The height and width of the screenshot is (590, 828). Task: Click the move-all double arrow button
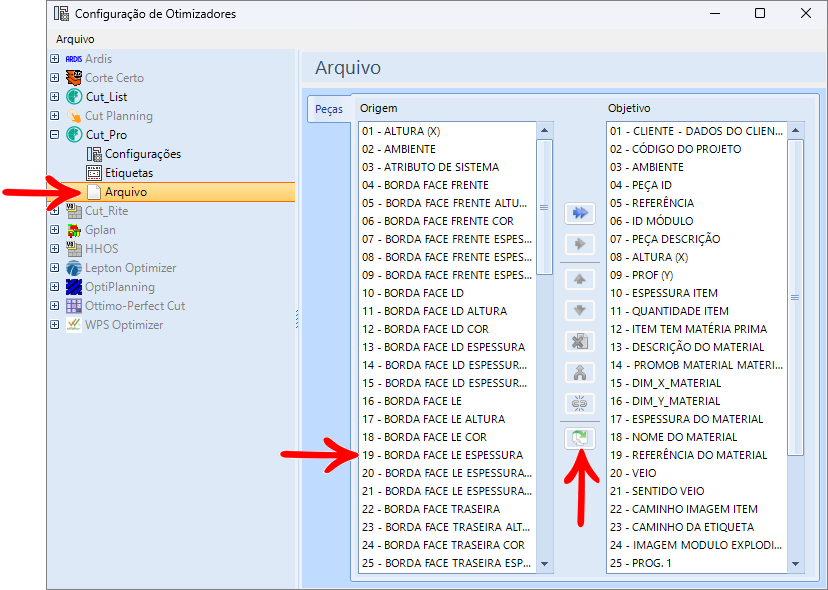[580, 213]
